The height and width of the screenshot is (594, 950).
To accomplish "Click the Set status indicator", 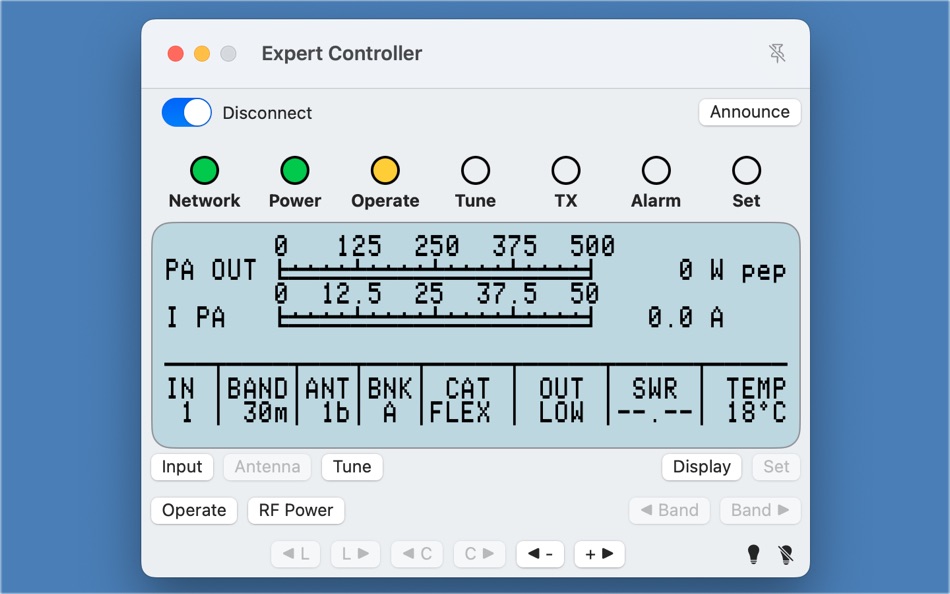I will 746,169.
